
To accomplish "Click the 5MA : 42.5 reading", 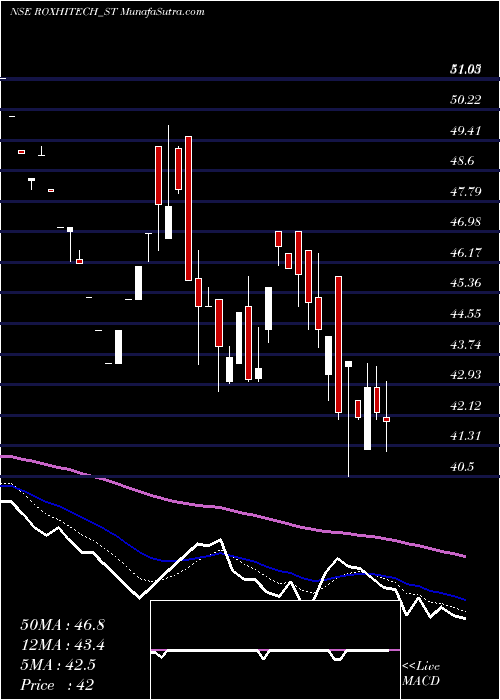I will click(58, 665).
